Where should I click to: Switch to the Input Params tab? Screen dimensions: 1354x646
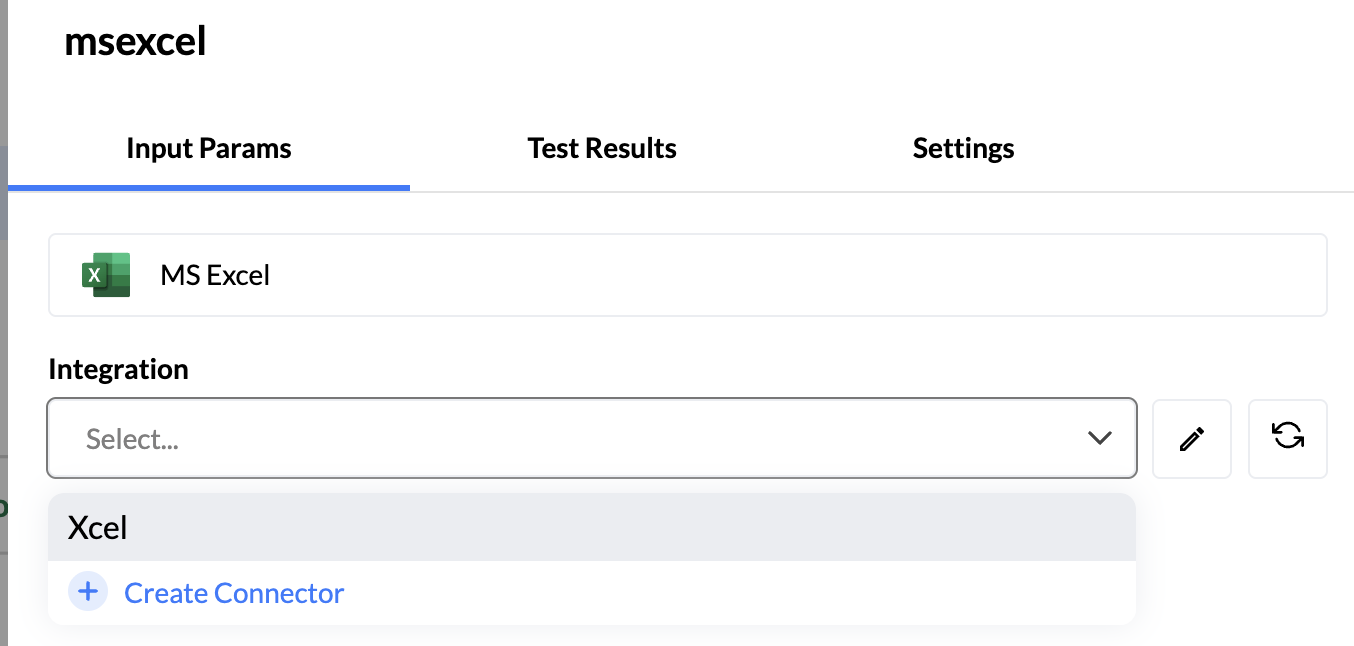pos(208,149)
